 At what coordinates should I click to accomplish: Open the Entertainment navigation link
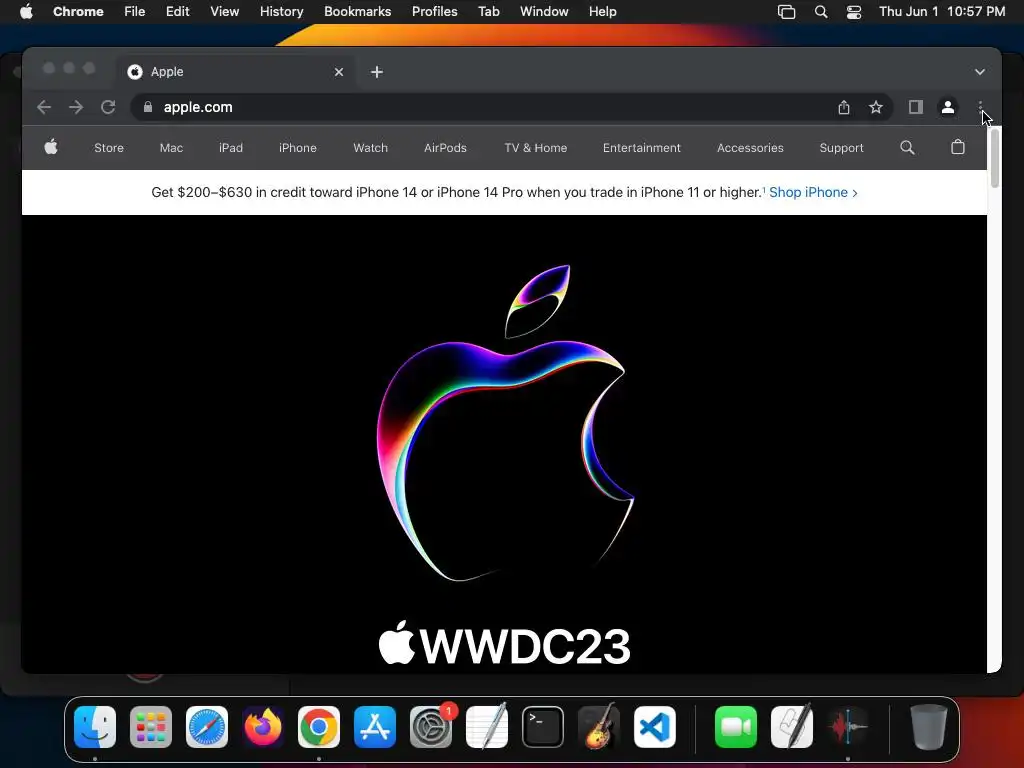[x=641, y=148]
